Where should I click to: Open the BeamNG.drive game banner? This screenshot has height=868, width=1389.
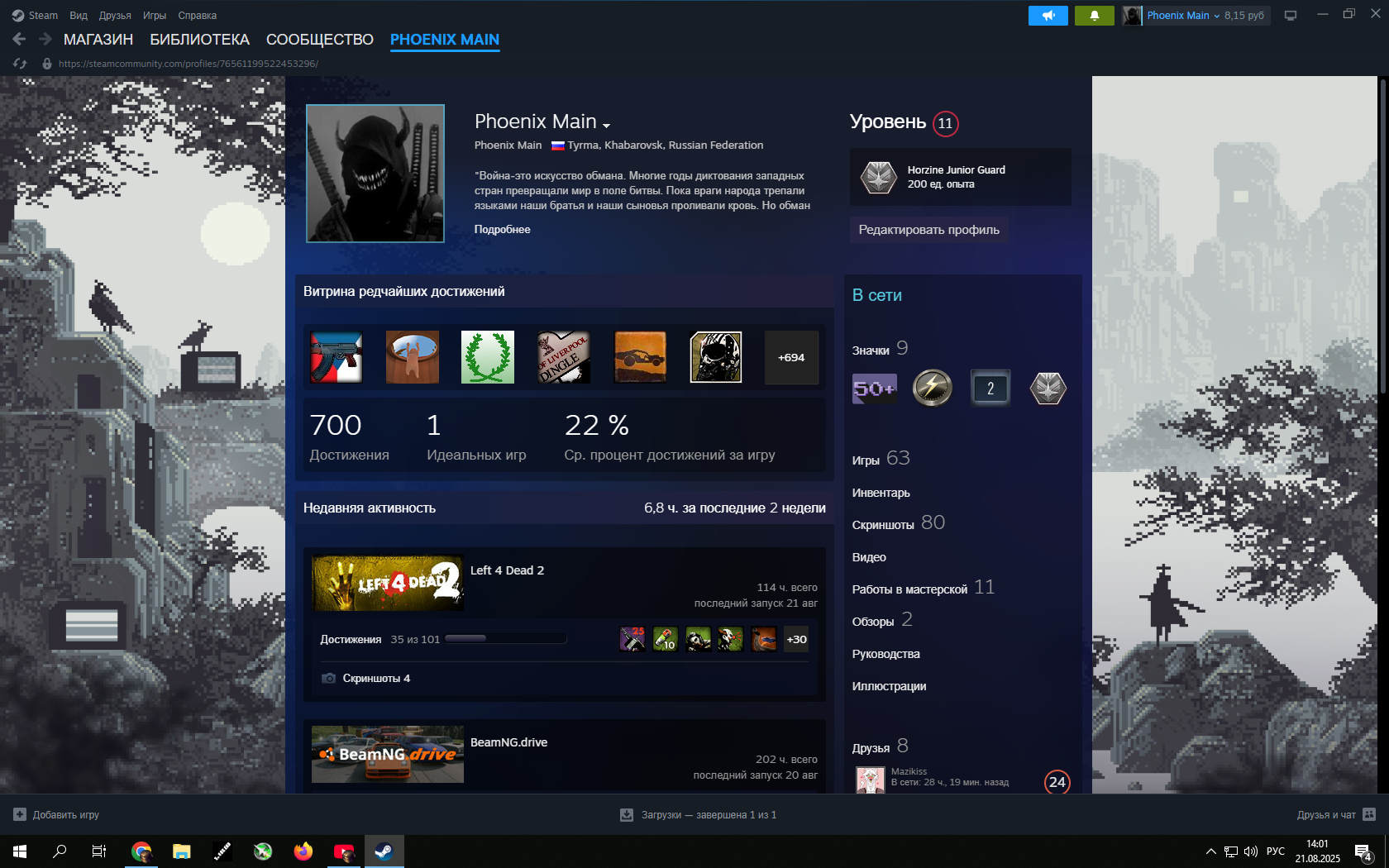388,755
